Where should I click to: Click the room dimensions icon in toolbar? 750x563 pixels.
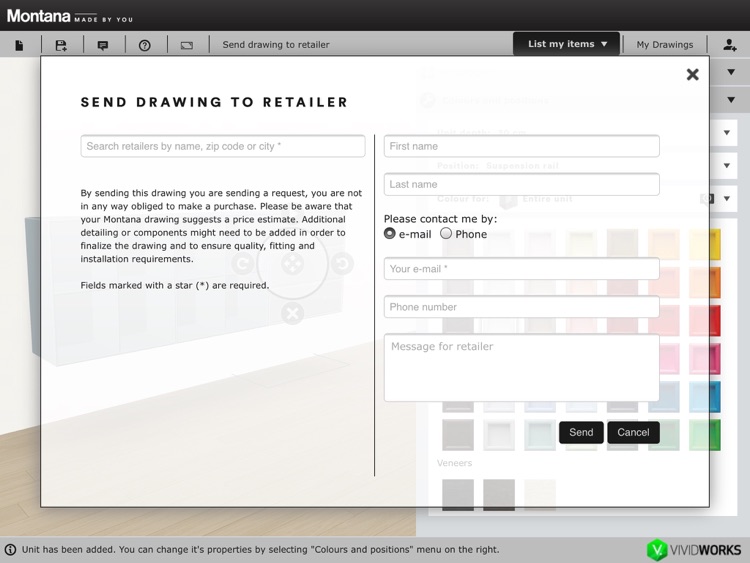tap(187, 45)
